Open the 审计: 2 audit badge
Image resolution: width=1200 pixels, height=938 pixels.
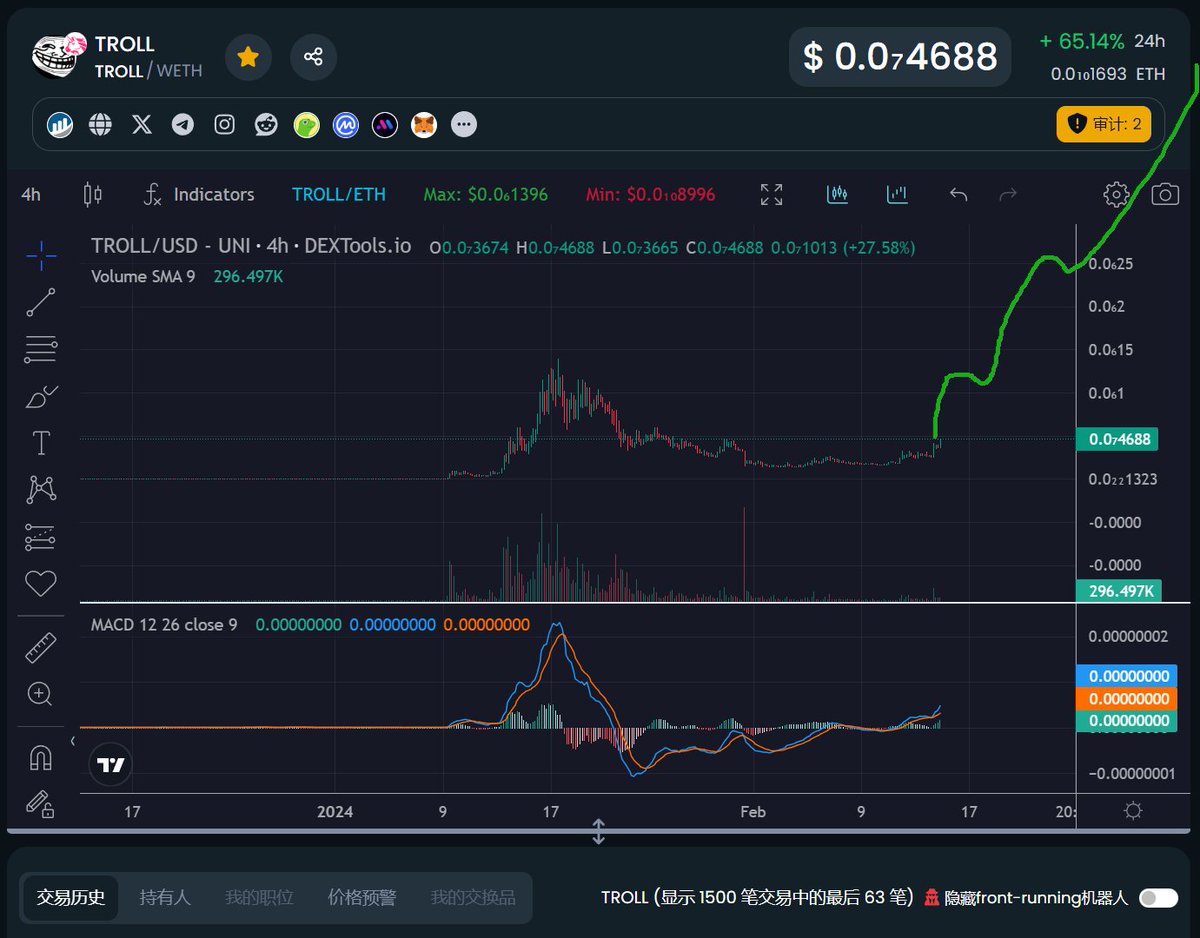point(1104,124)
